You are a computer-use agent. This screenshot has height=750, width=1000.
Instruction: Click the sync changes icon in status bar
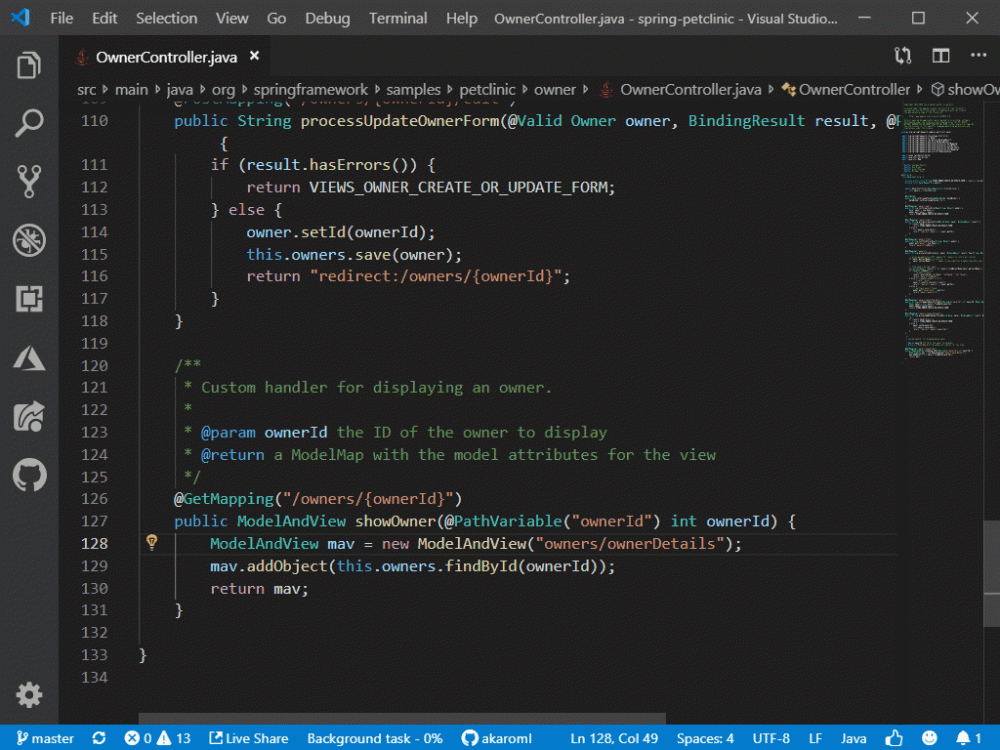tap(98, 738)
